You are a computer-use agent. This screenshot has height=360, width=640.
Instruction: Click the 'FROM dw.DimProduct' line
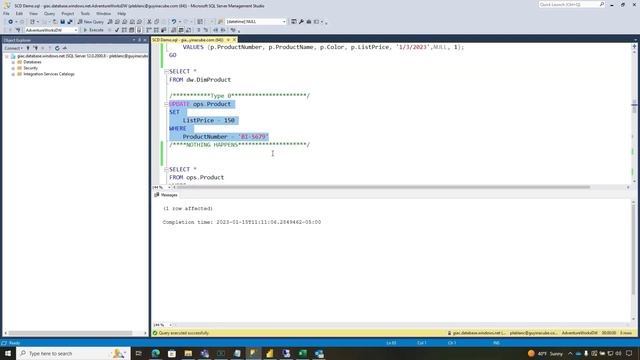(x=200, y=80)
